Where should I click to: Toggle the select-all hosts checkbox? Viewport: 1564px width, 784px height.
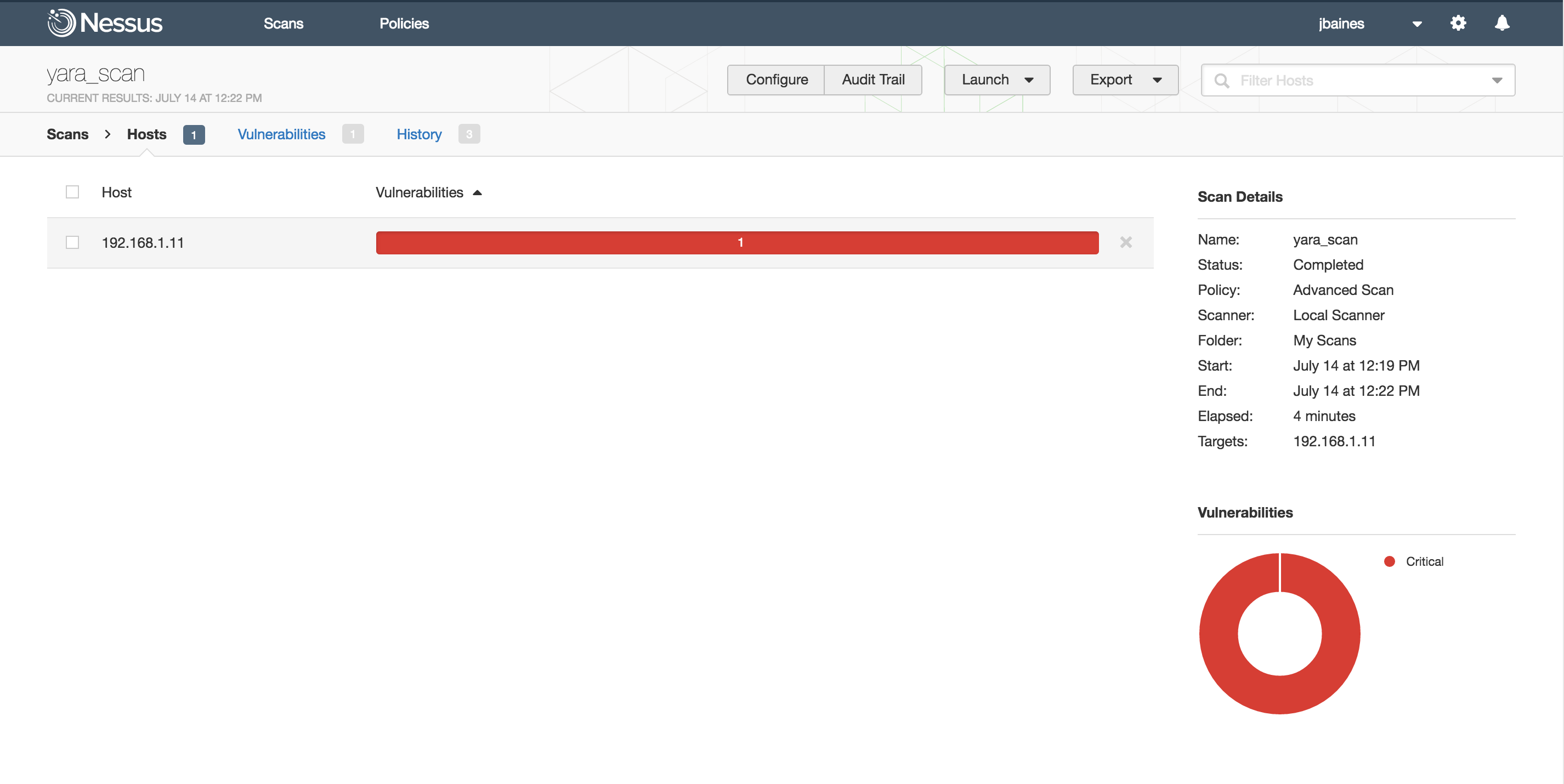(72, 192)
